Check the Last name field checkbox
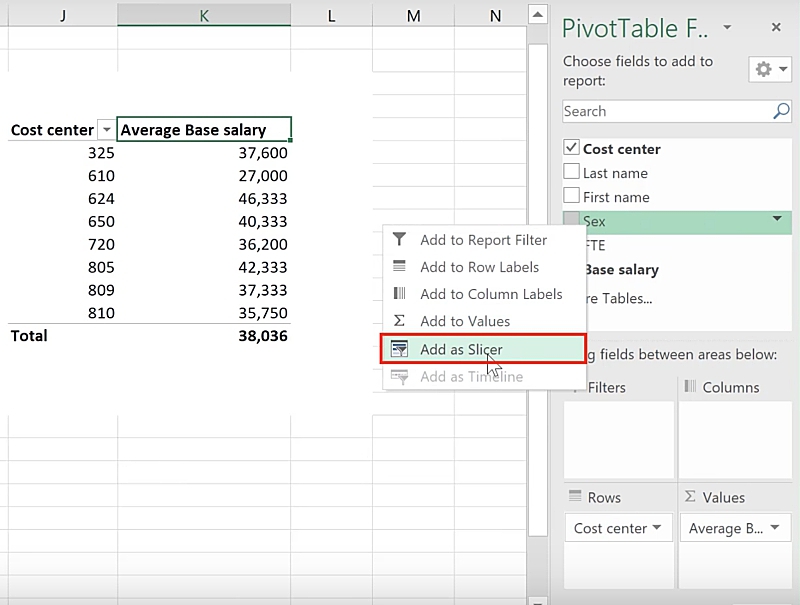The image size is (800, 605). 572,173
